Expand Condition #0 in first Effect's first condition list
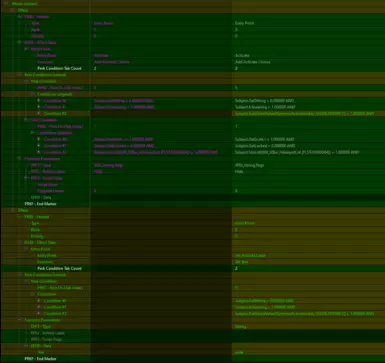 click(39, 101)
